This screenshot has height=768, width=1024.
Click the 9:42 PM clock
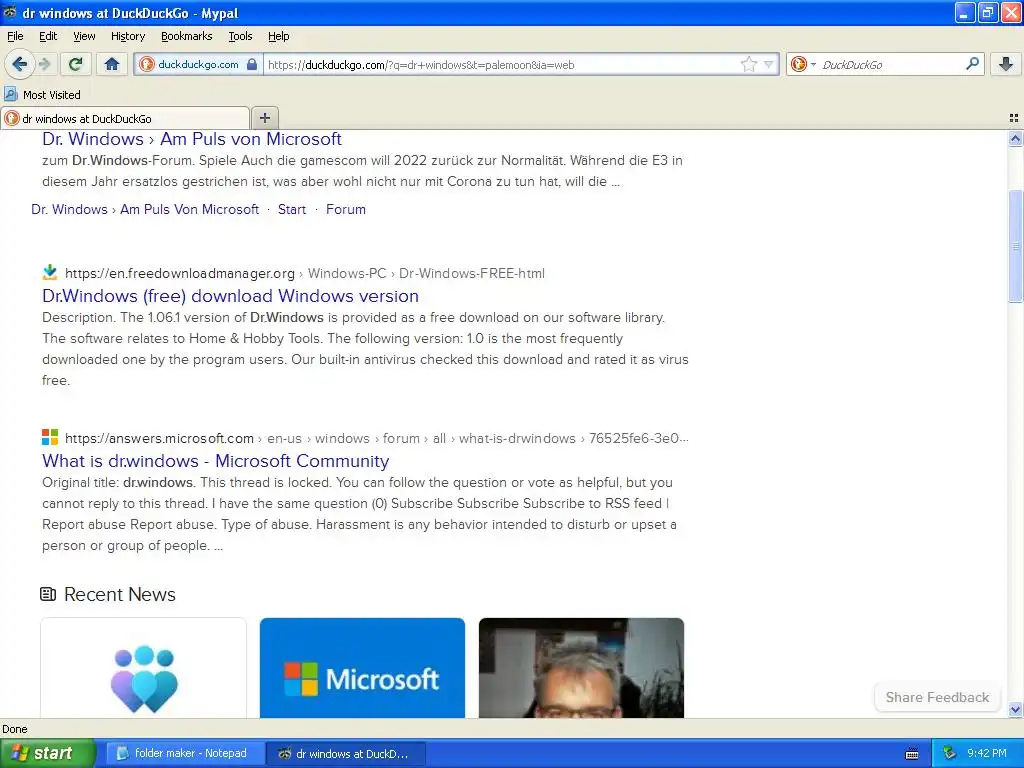[x=987, y=754]
